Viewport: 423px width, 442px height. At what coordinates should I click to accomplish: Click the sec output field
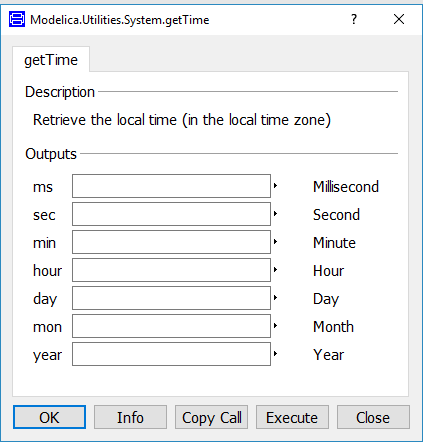tap(171, 214)
